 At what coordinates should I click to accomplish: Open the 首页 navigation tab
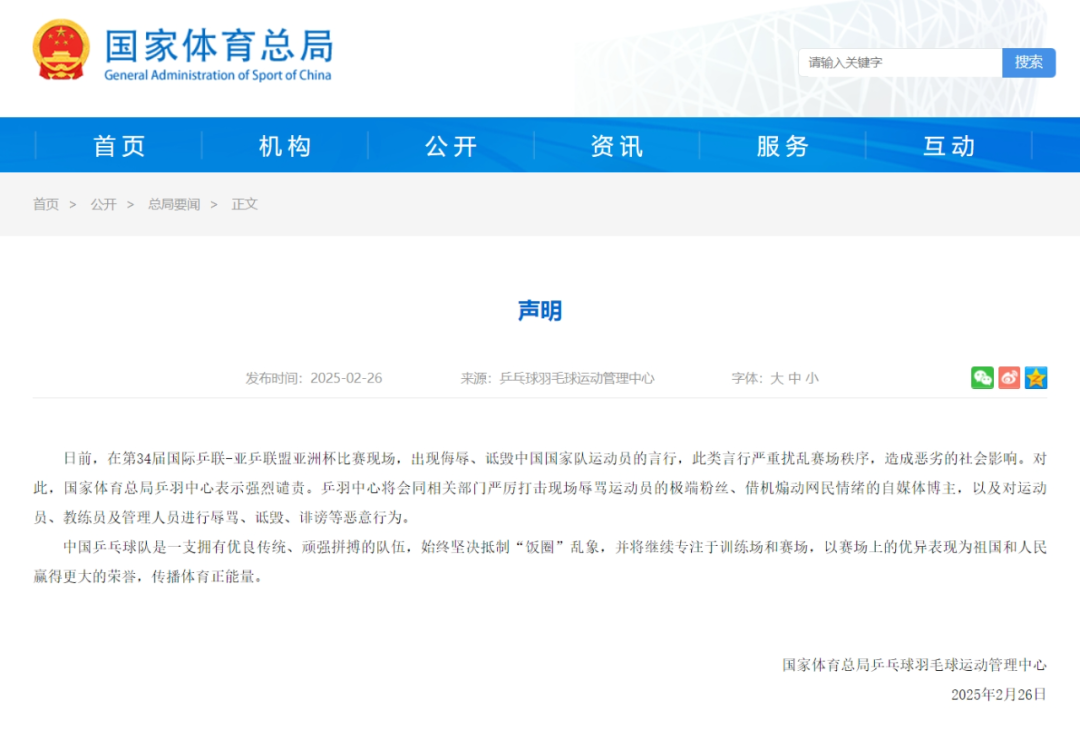tap(119, 146)
